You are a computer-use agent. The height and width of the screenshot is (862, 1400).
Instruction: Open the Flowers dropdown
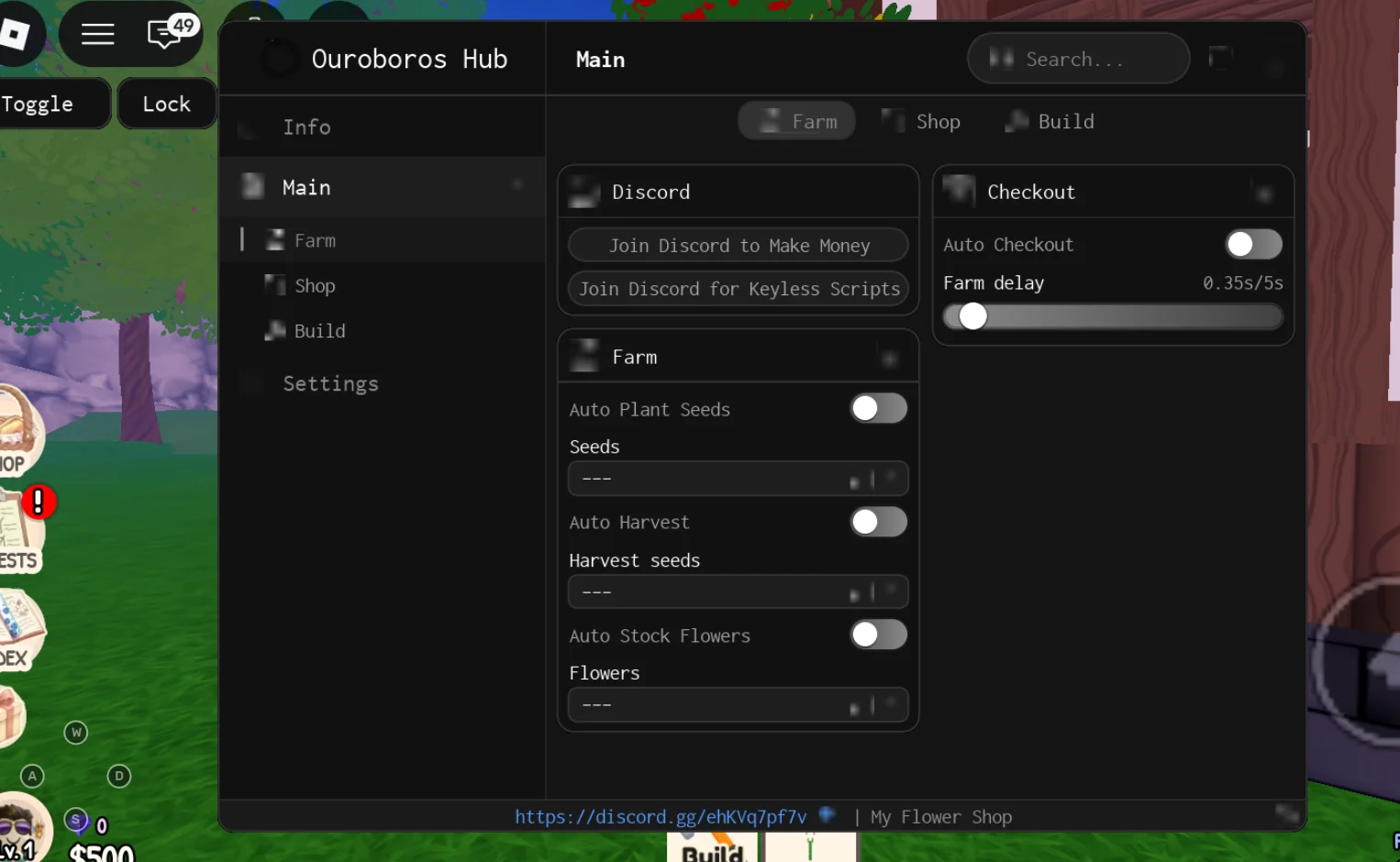738,705
